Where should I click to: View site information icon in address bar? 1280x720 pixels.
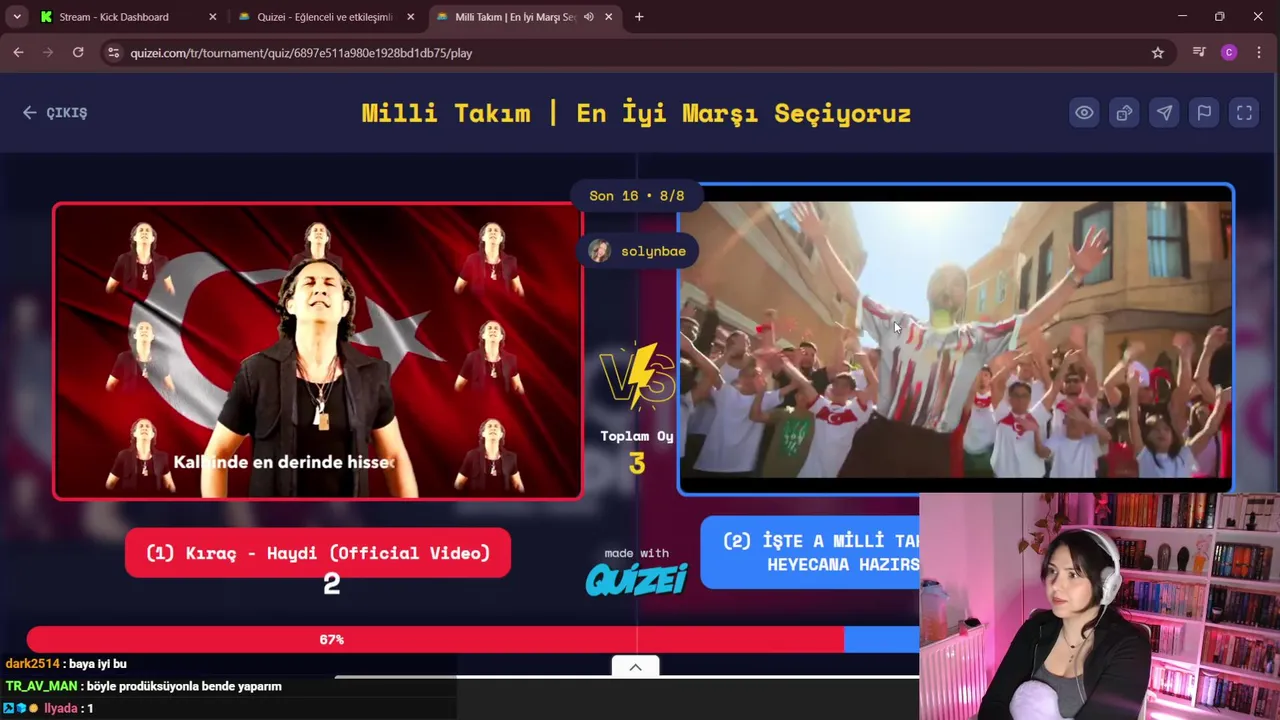[113, 53]
